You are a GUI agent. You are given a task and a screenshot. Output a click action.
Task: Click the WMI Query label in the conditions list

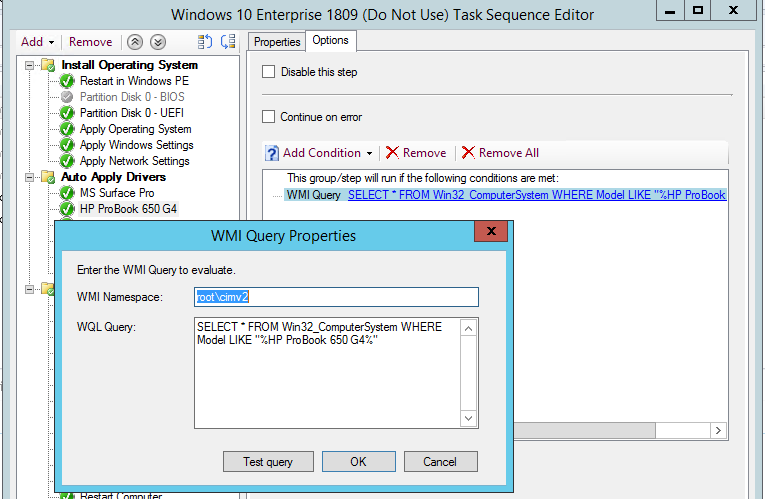313,195
